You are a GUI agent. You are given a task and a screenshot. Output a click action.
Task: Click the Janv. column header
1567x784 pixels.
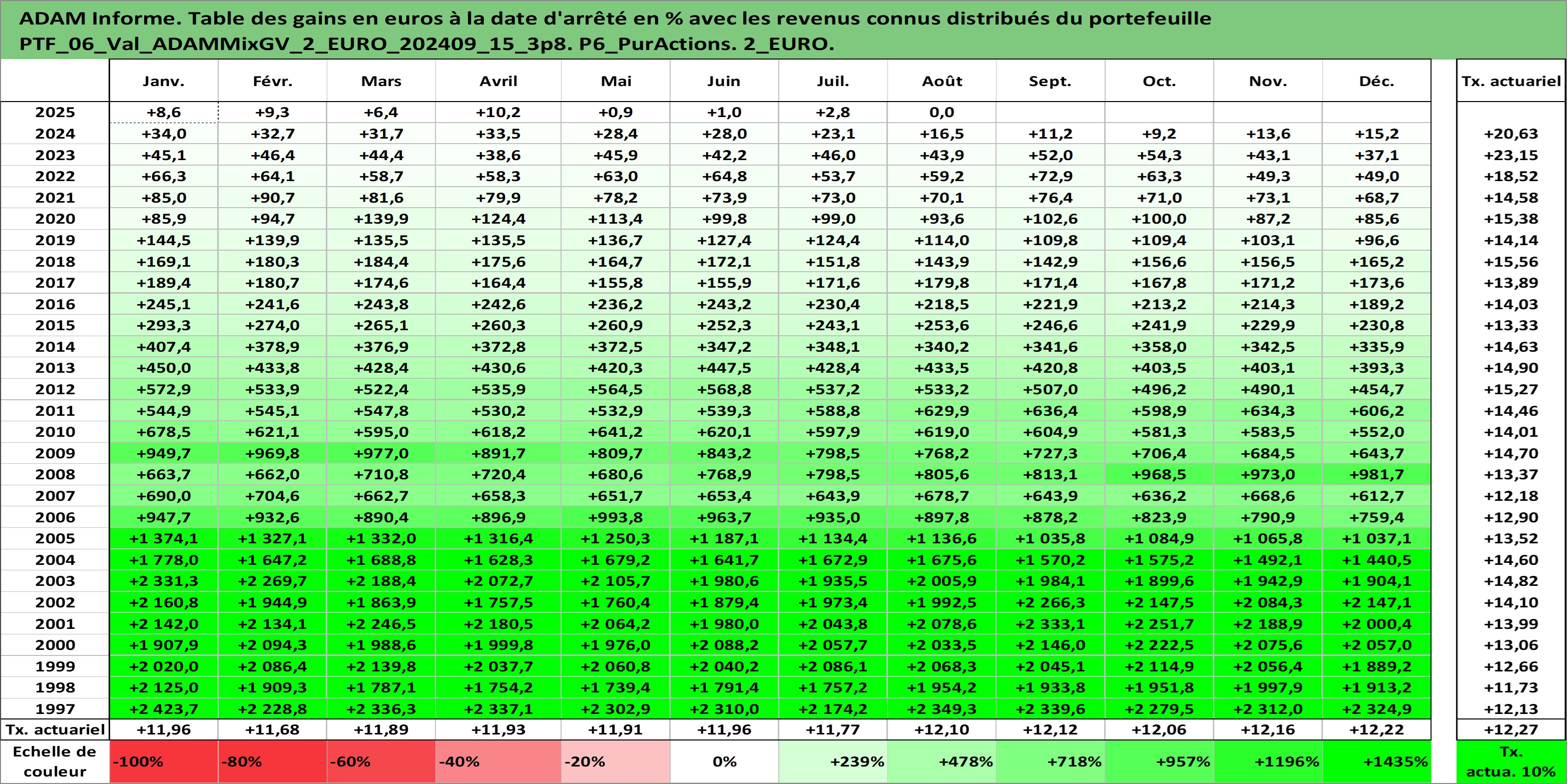click(164, 81)
